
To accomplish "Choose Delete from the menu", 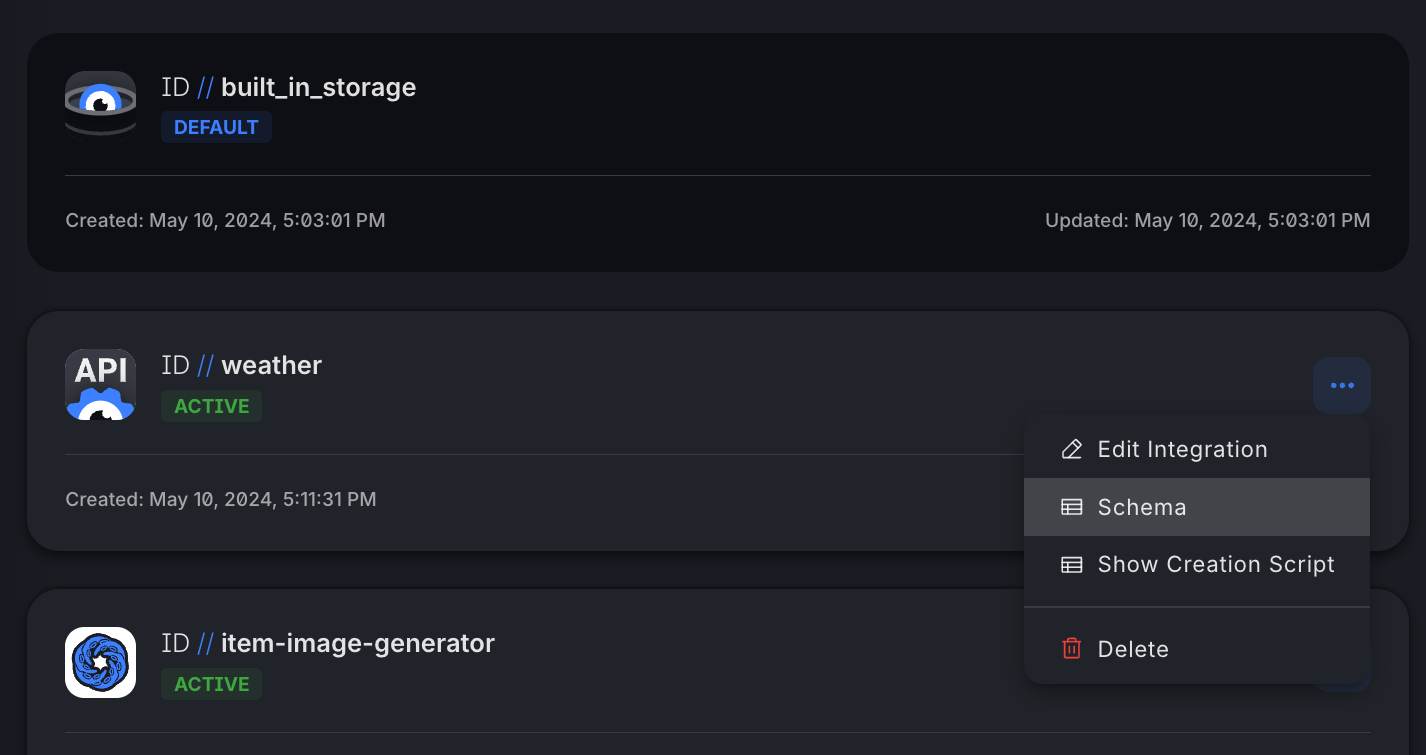I will [x=1197, y=649].
